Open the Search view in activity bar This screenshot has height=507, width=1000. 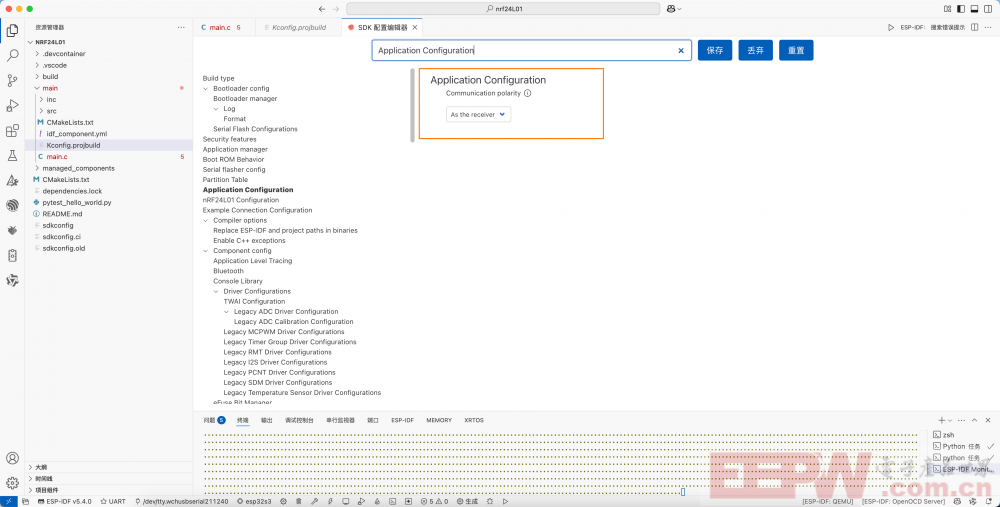[12, 55]
